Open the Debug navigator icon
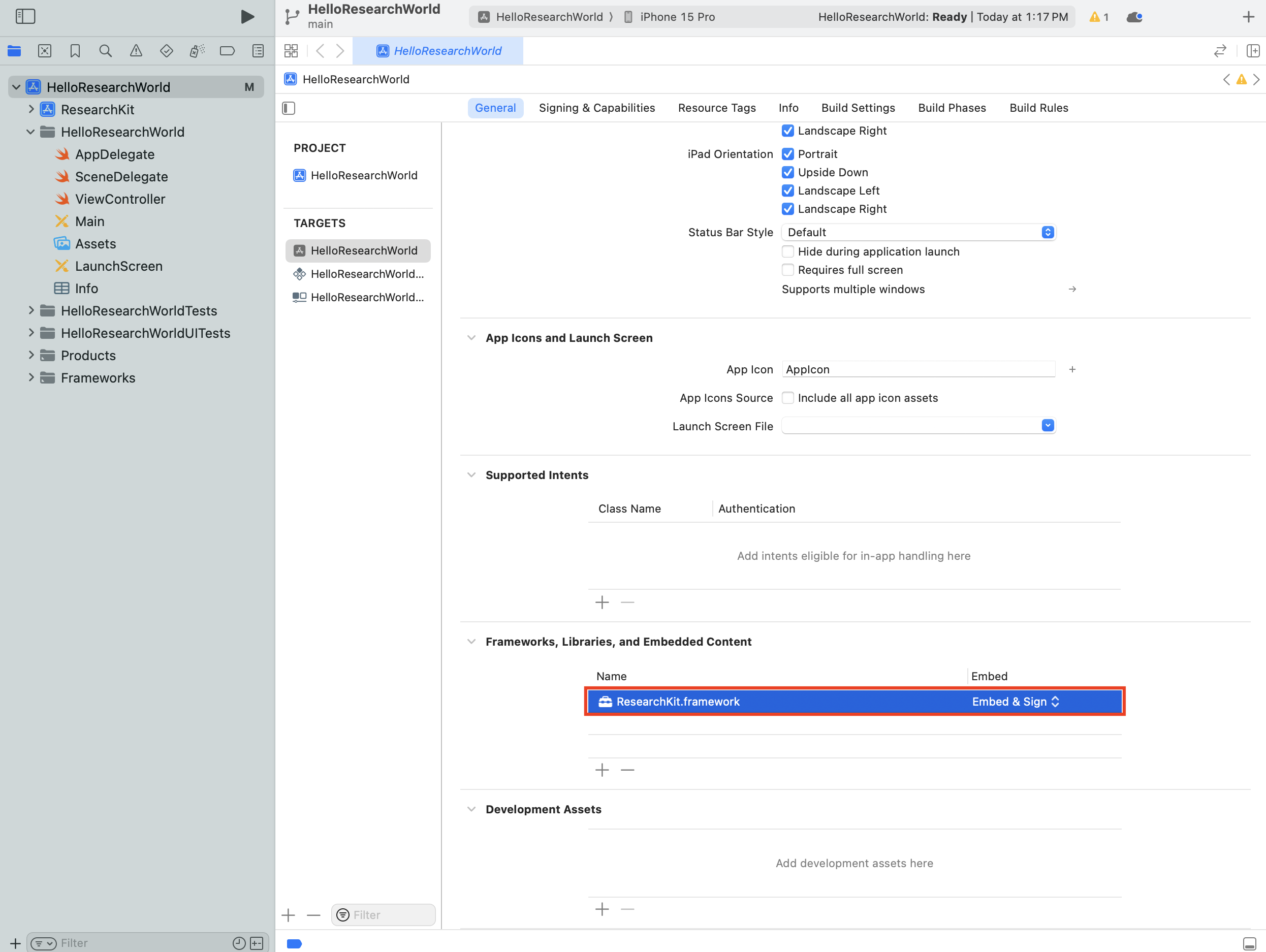1266x952 pixels. [x=197, y=51]
